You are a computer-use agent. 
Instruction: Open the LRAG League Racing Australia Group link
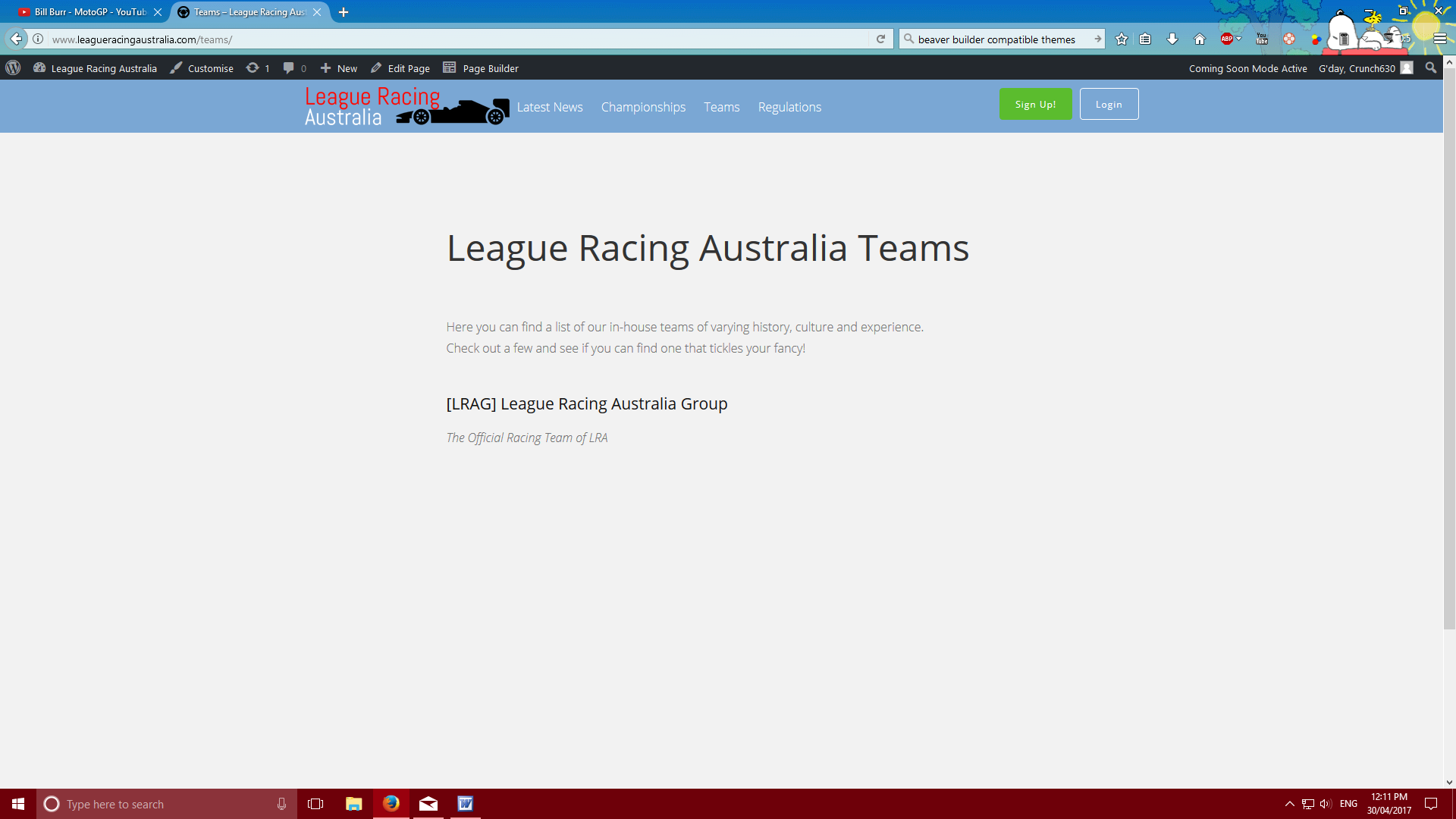pyautogui.click(x=586, y=404)
